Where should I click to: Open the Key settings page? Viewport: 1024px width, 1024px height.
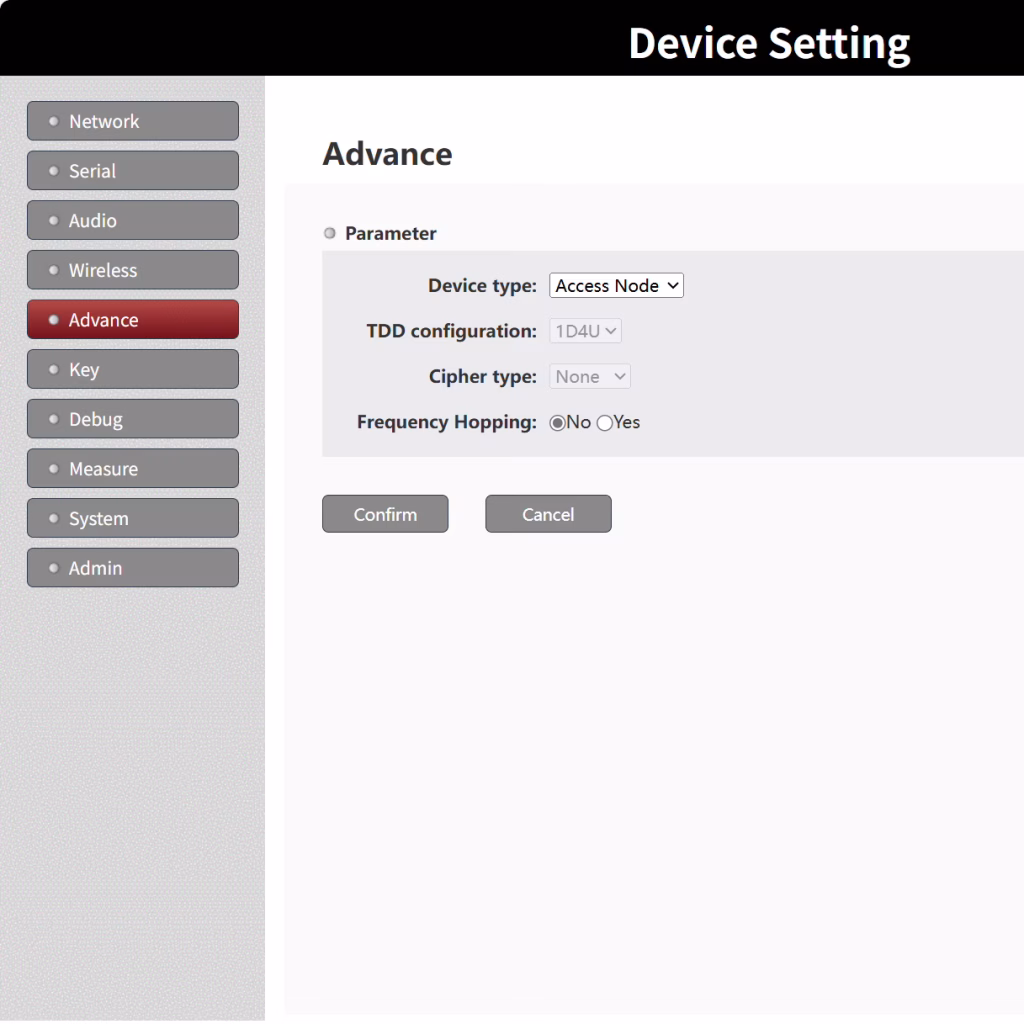pyautogui.click(x=132, y=369)
